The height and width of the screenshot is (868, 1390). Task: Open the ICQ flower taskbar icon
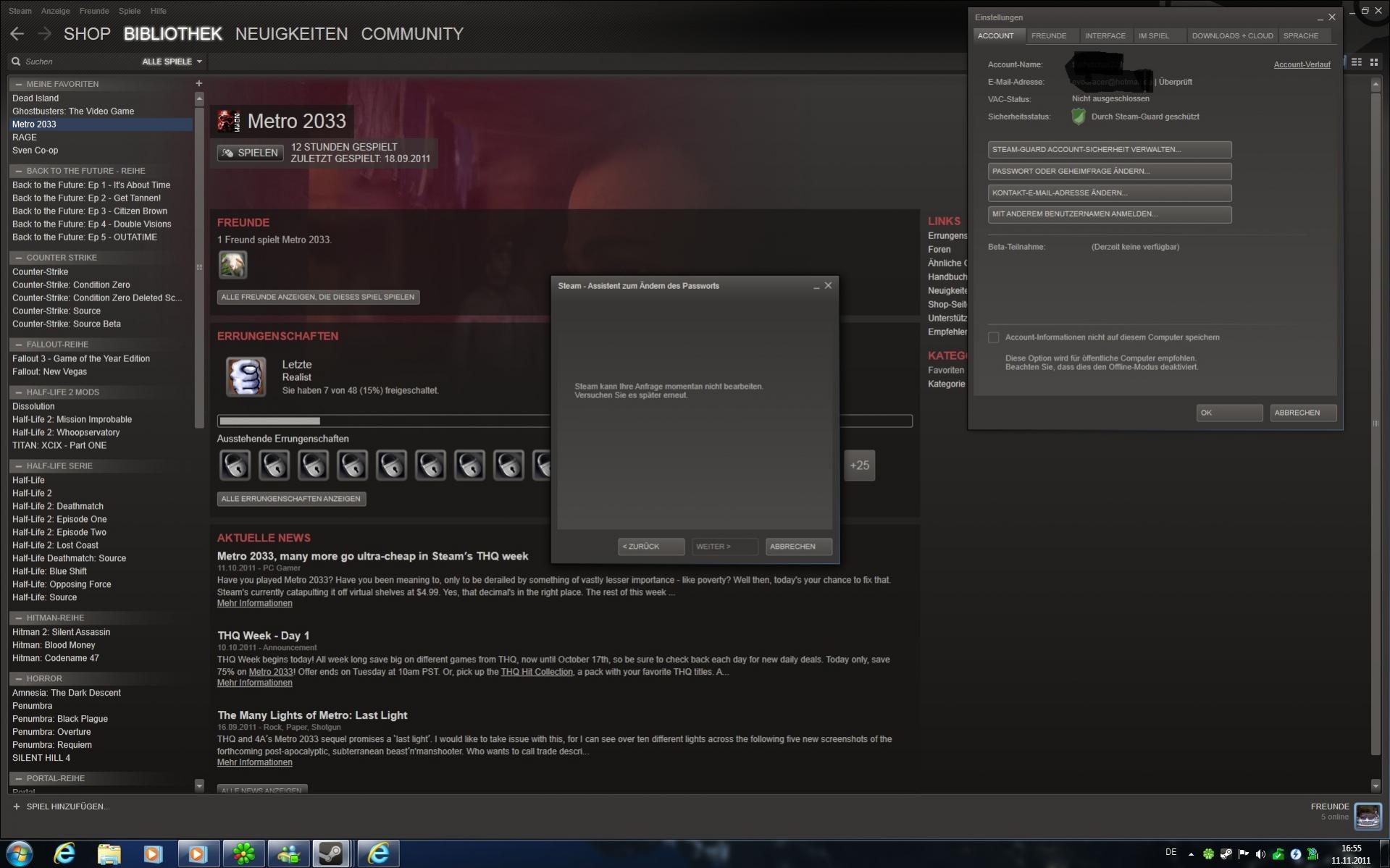[x=243, y=854]
